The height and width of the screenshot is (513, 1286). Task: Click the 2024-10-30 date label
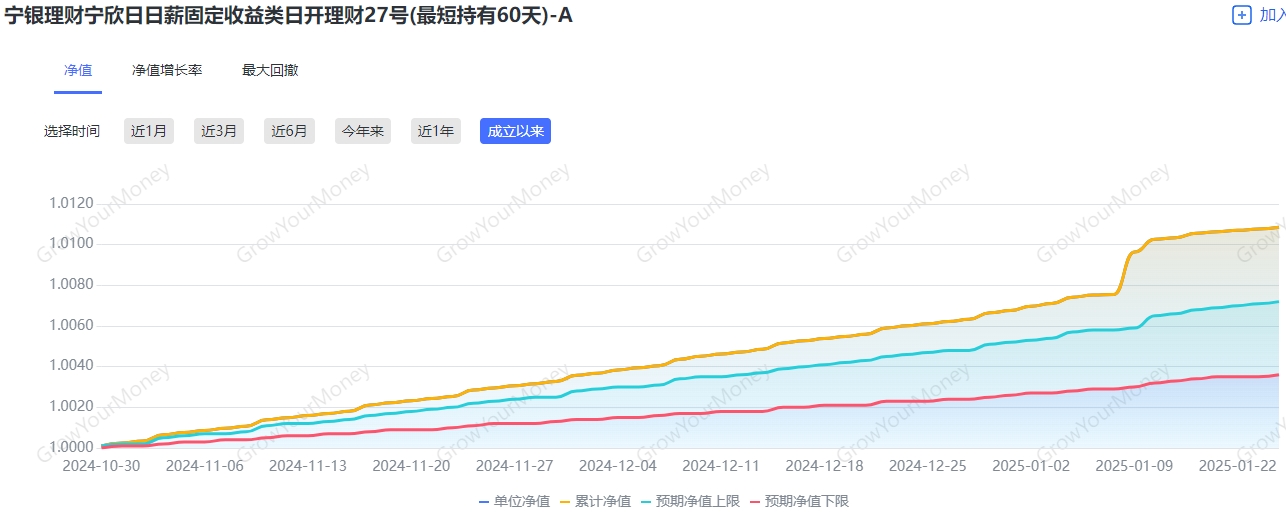coord(103,466)
